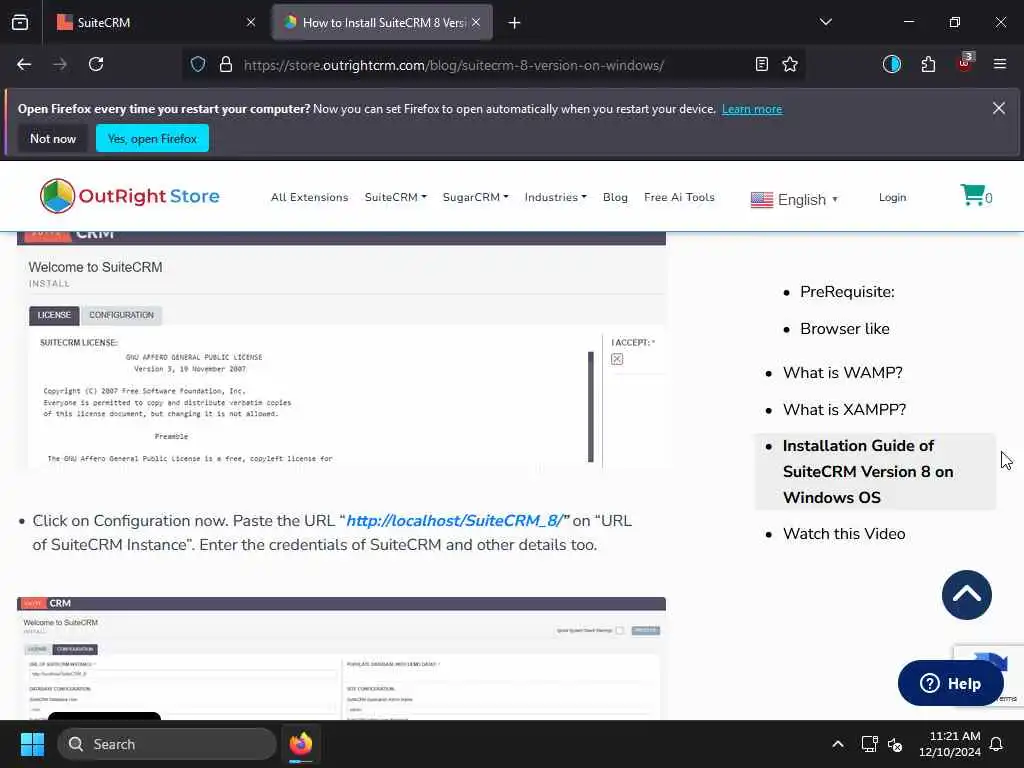Open the network display tray icon
Viewport: 1024px width, 768px height.
pos(869,744)
